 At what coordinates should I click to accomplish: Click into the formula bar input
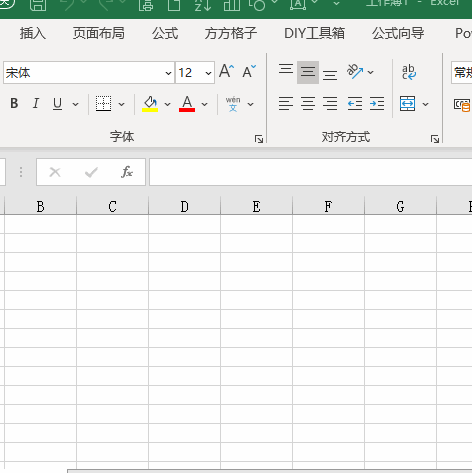311,172
